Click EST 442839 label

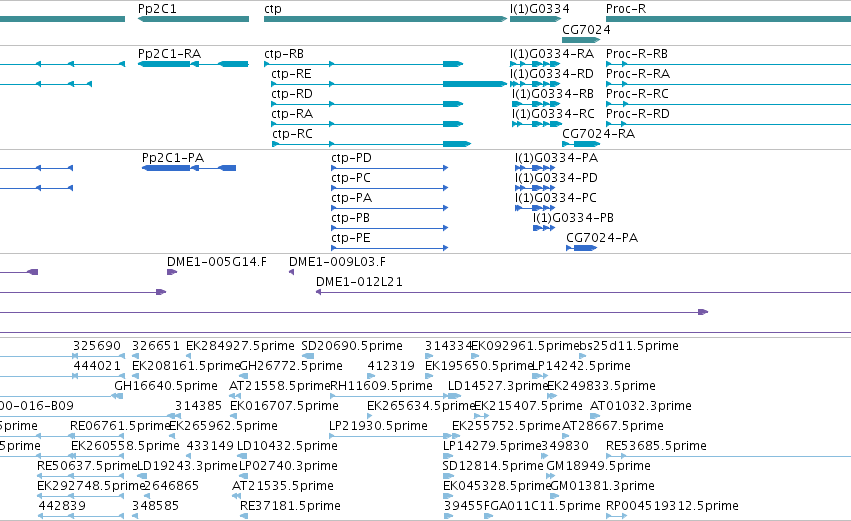(62, 507)
